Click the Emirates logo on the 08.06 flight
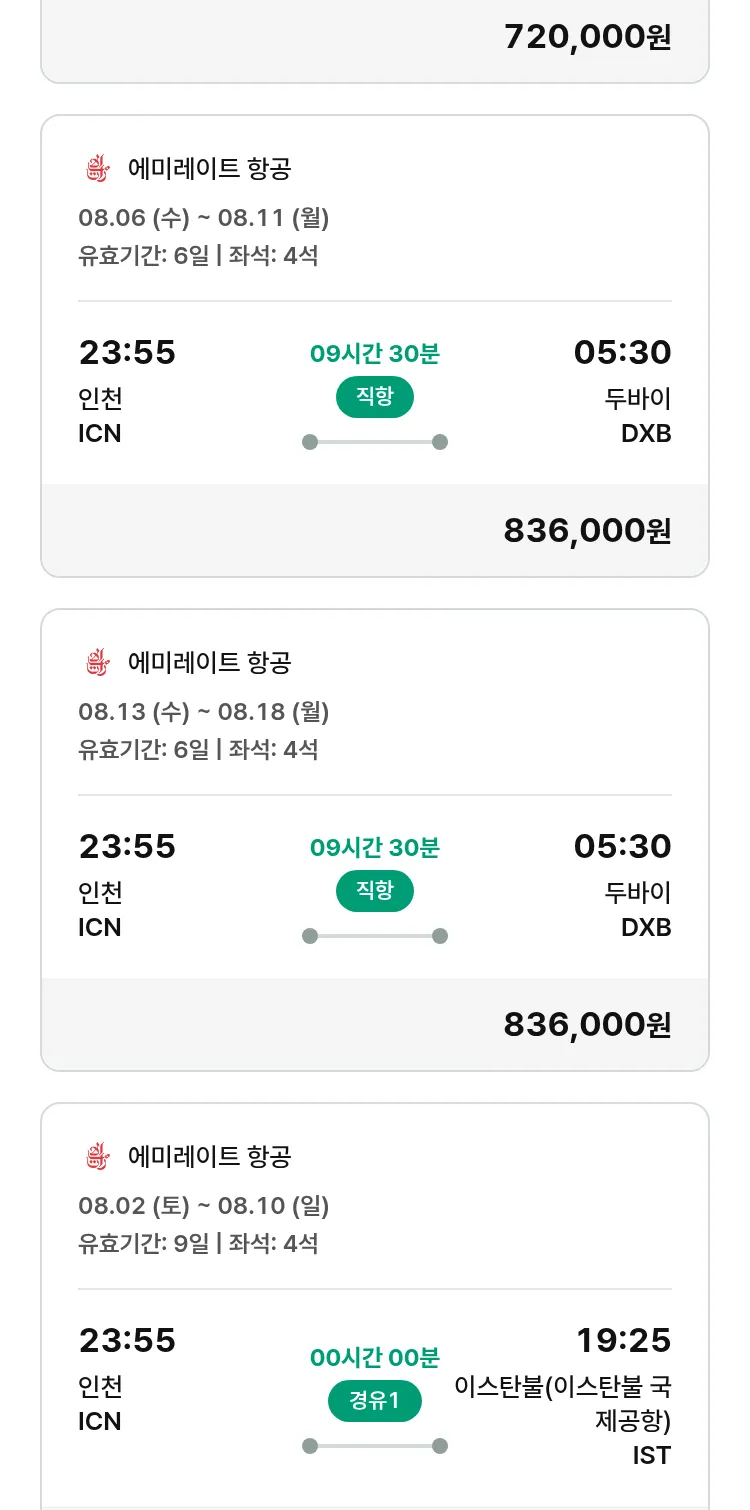 pyautogui.click(x=96, y=168)
